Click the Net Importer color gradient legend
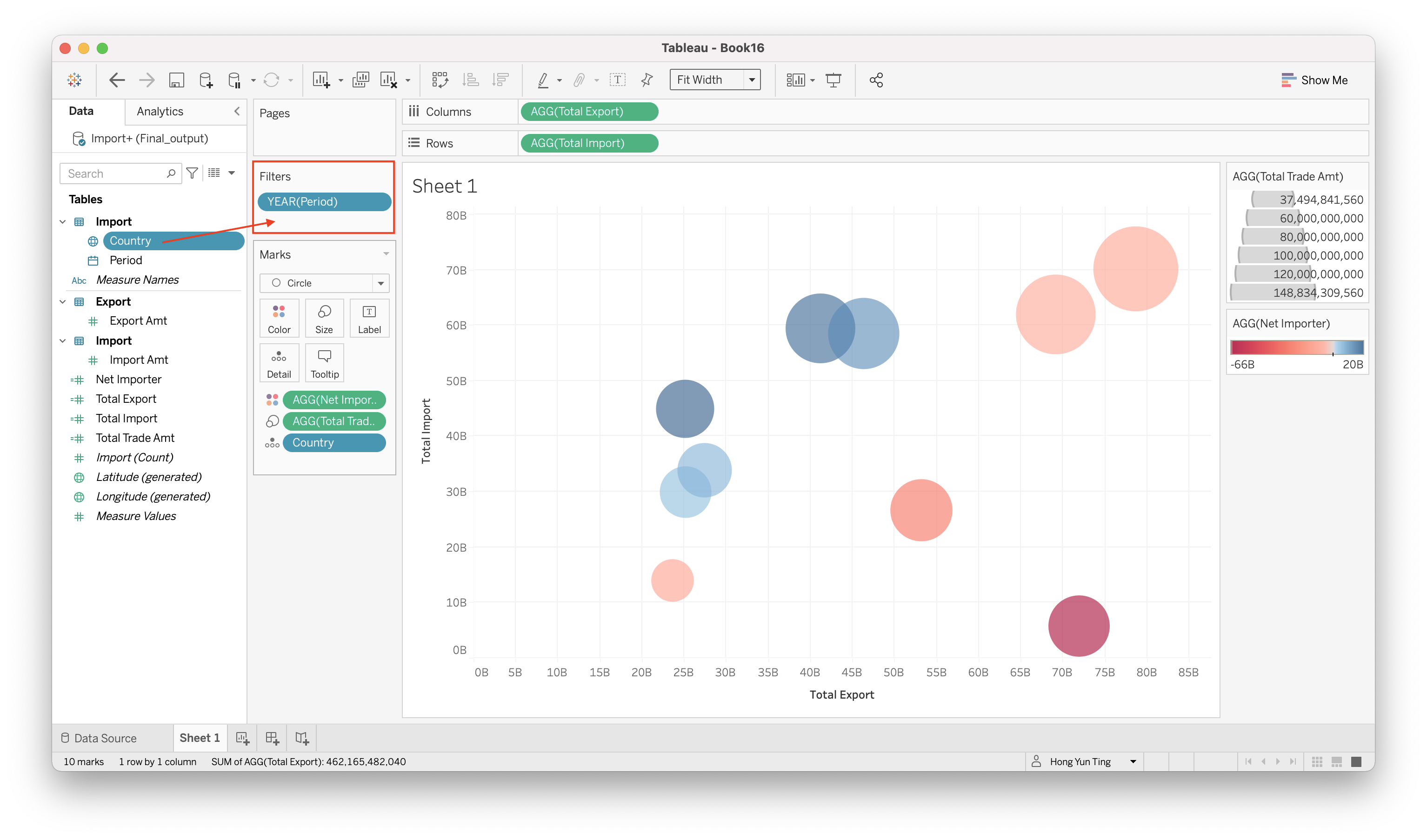Viewport: 1427px width, 840px height. coord(1296,347)
